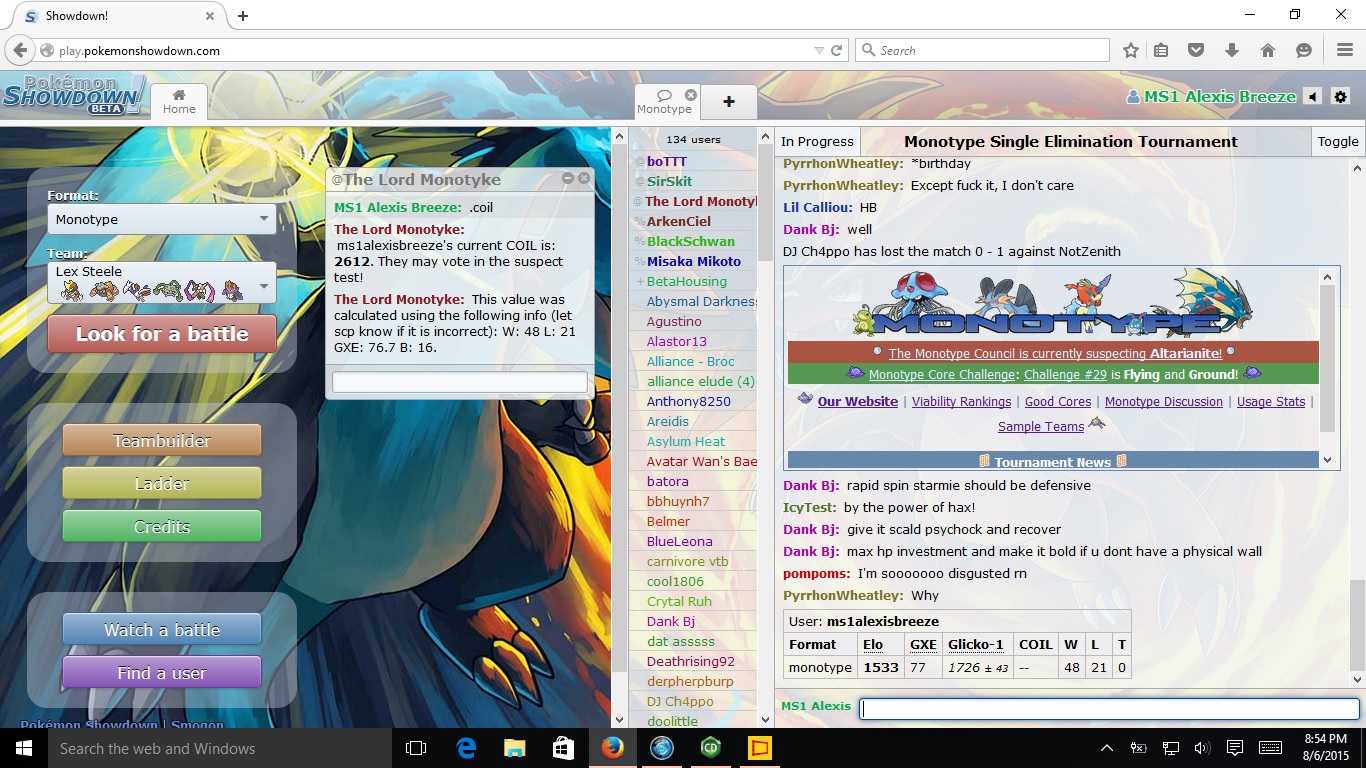Select the Monotype chat room tab
This screenshot has width=1366, height=768.
point(664,102)
